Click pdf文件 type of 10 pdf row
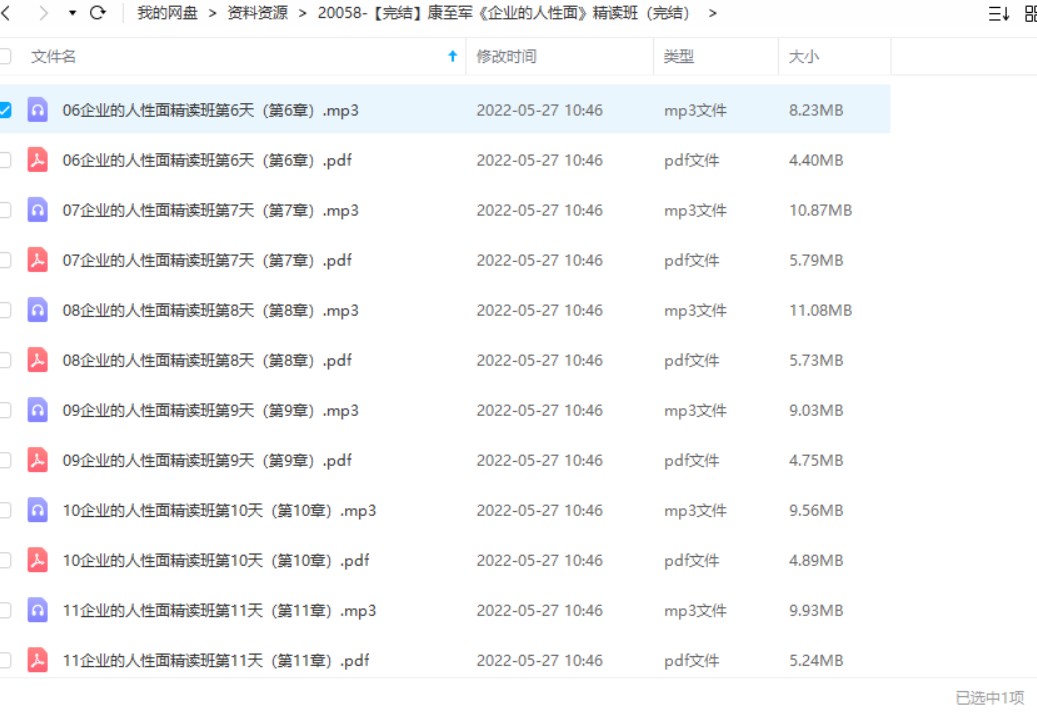 [691, 561]
